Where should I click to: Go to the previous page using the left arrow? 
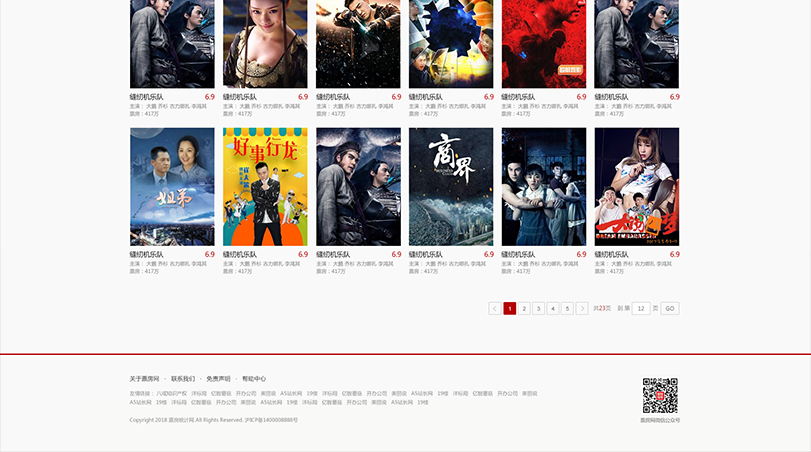tap(494, 308)
